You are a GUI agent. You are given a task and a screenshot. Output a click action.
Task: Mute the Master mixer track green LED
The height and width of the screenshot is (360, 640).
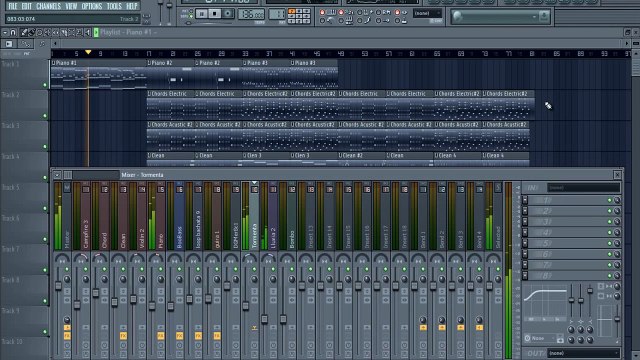point(67,269)
